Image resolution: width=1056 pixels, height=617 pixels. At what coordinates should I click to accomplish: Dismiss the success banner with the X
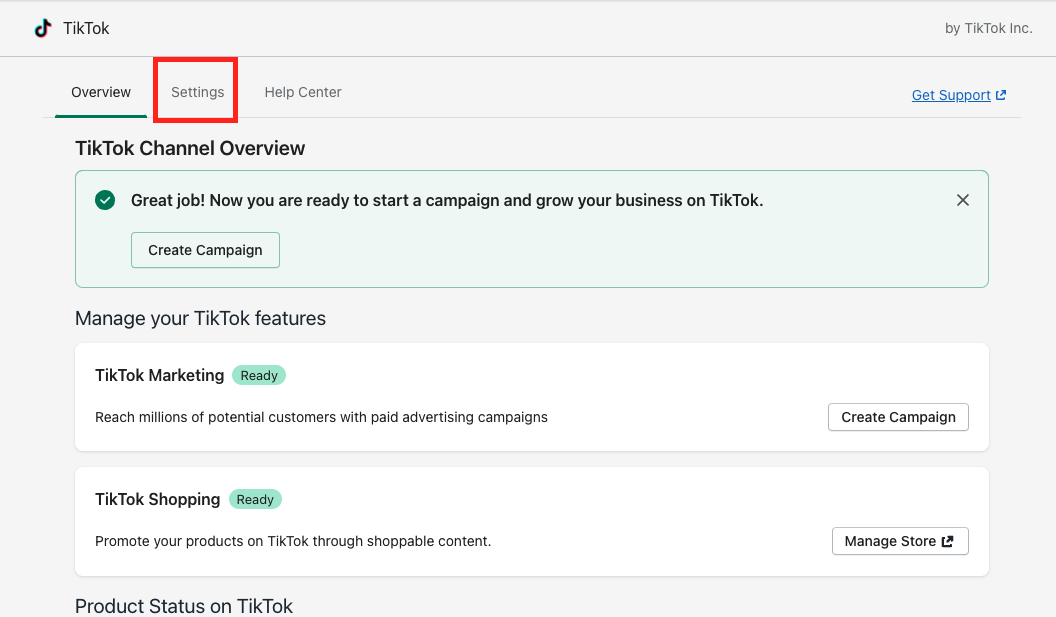[962, 200]
